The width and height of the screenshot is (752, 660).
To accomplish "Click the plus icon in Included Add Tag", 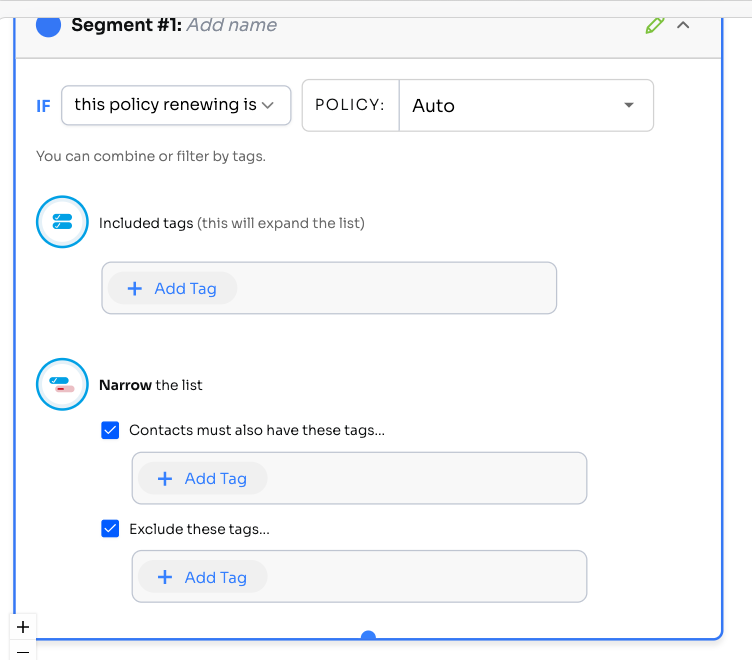I will coord(135,288).
